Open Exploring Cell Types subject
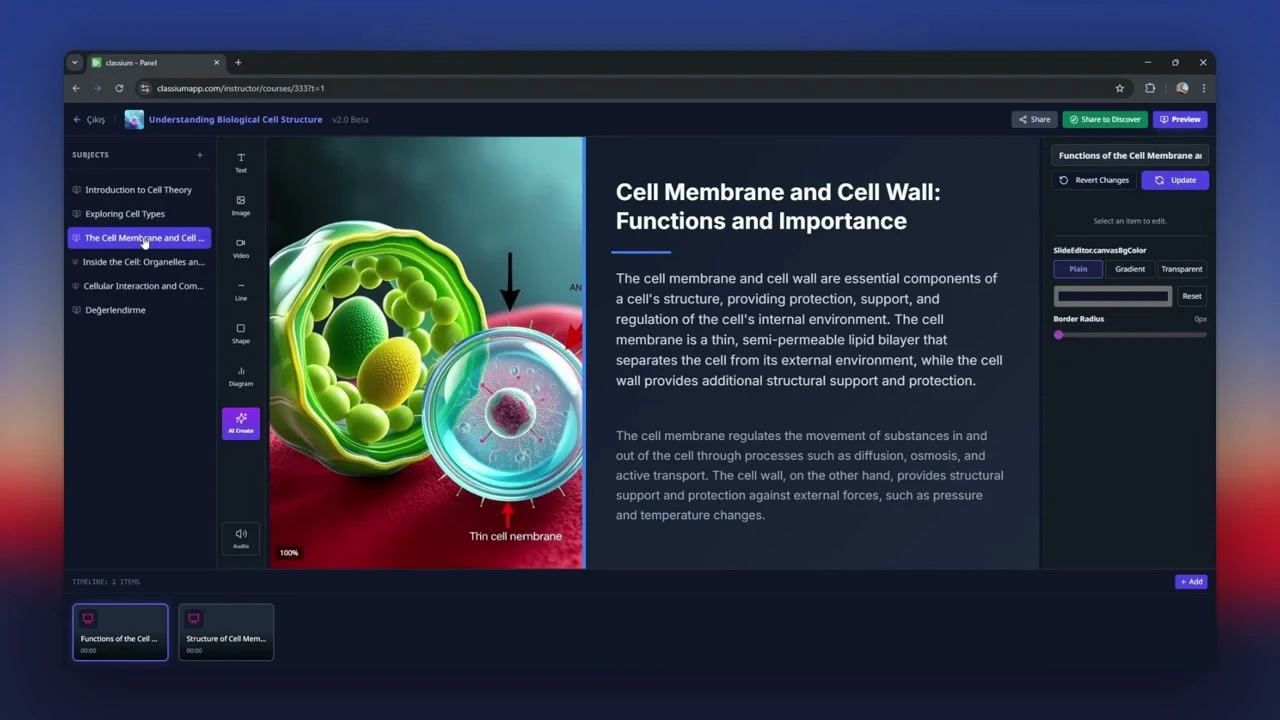1280x720 pixels. pyautogui.click(x=139, y=214)
